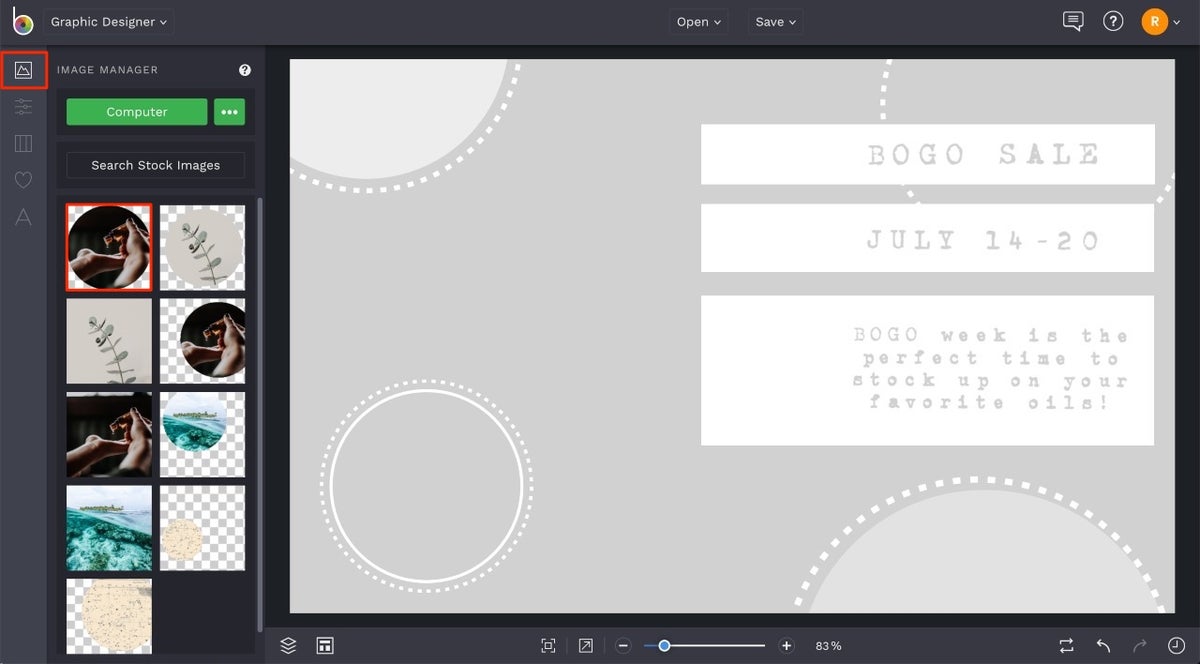Open the edit history clock icon
The image size is (1200, 664).
click(1176, 645)
